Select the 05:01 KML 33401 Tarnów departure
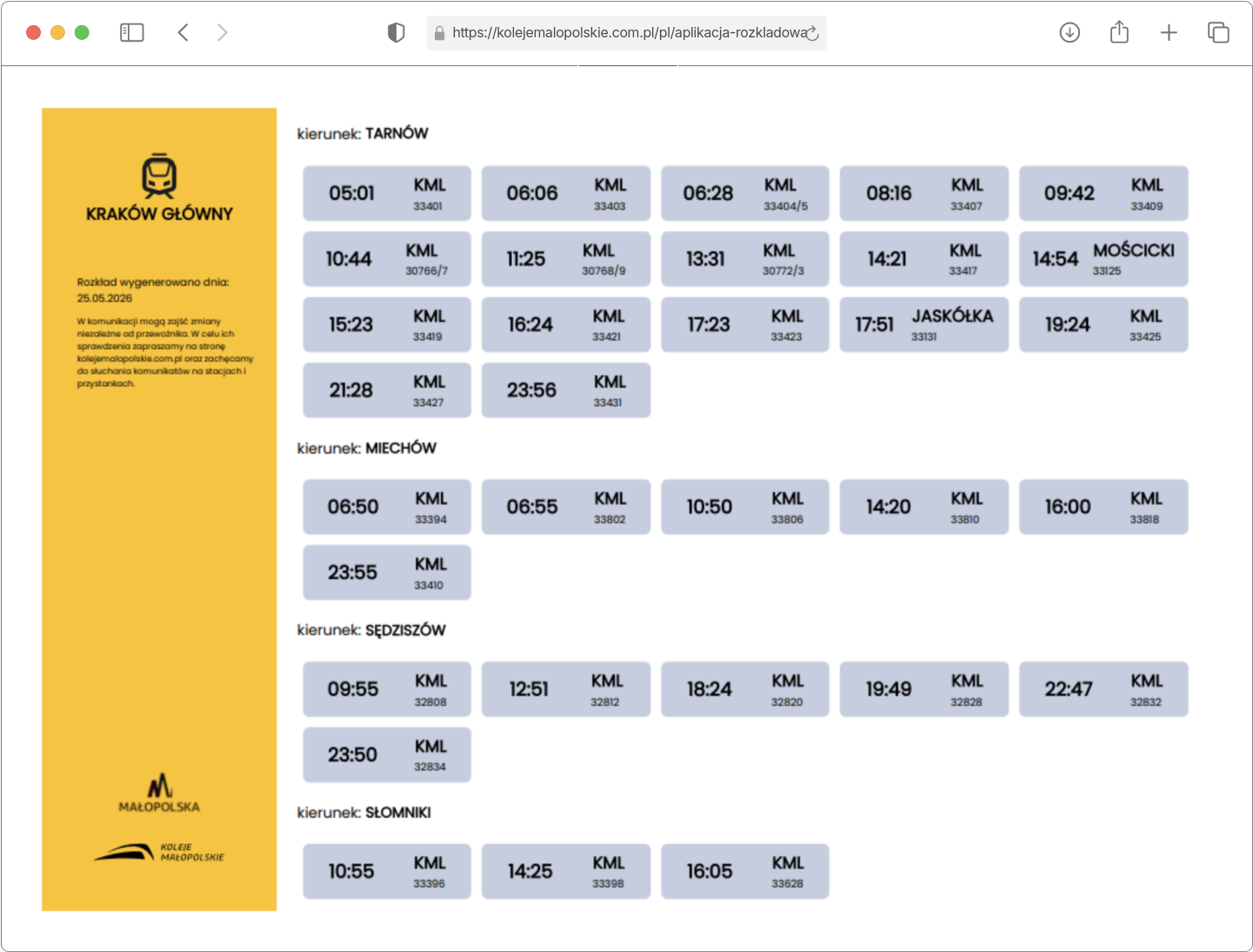The width and height of the screenshot is (1253, 952). (x=387, y=193)
